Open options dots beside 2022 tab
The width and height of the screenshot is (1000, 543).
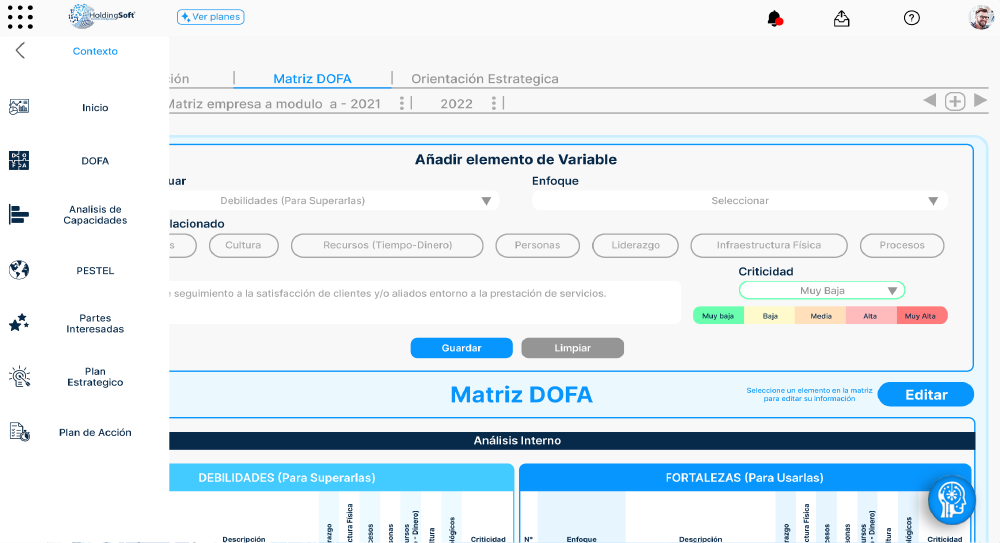(494, 103)
